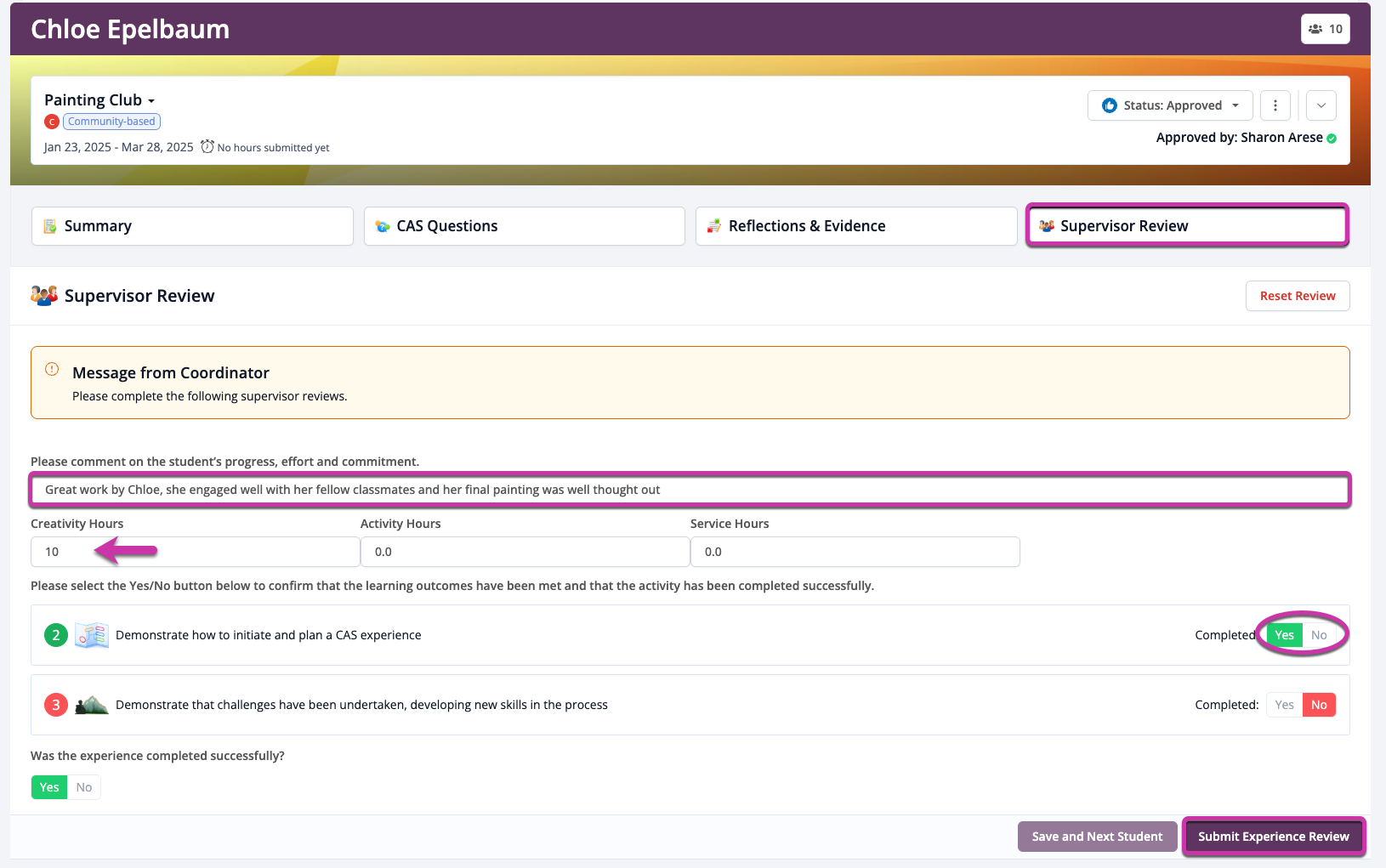The image size is (1386, 868).
Task: Collapse the experience card with the chevron
Action: pyautogui.click(x=1321, y=105)
